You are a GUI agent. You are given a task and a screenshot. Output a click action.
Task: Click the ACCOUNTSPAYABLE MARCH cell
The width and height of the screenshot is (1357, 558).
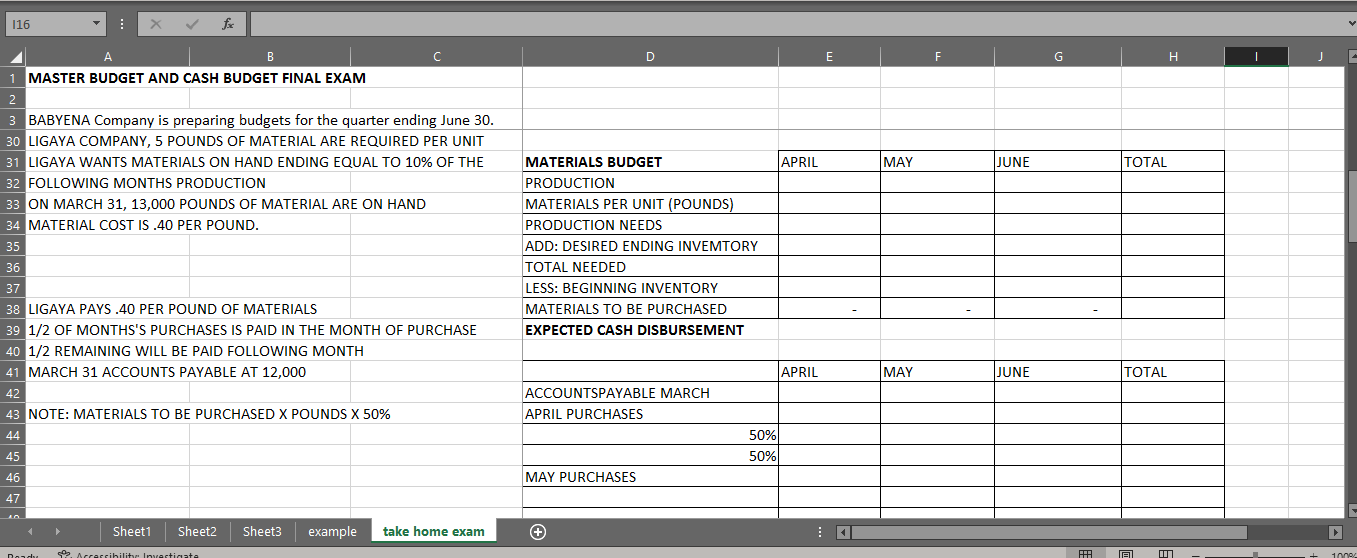click(x=650, y=393)
